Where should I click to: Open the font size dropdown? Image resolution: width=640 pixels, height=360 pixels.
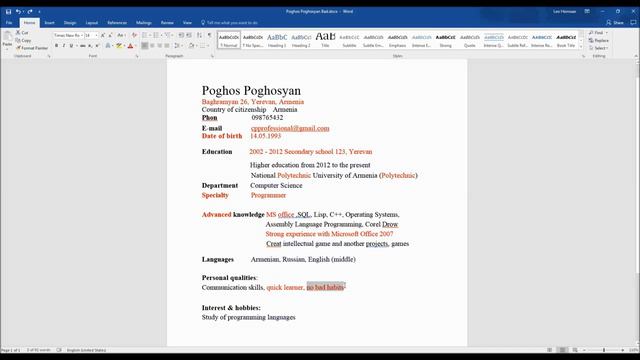pos(96,36)
